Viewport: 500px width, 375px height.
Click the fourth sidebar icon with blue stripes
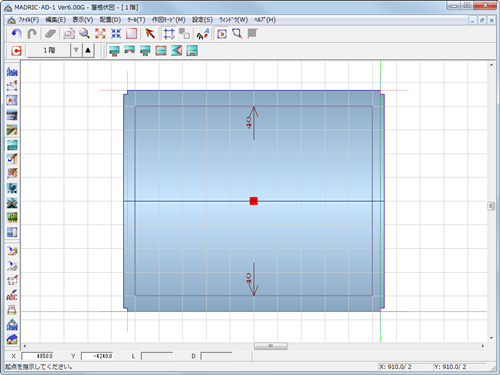click(x=12, y=115)
